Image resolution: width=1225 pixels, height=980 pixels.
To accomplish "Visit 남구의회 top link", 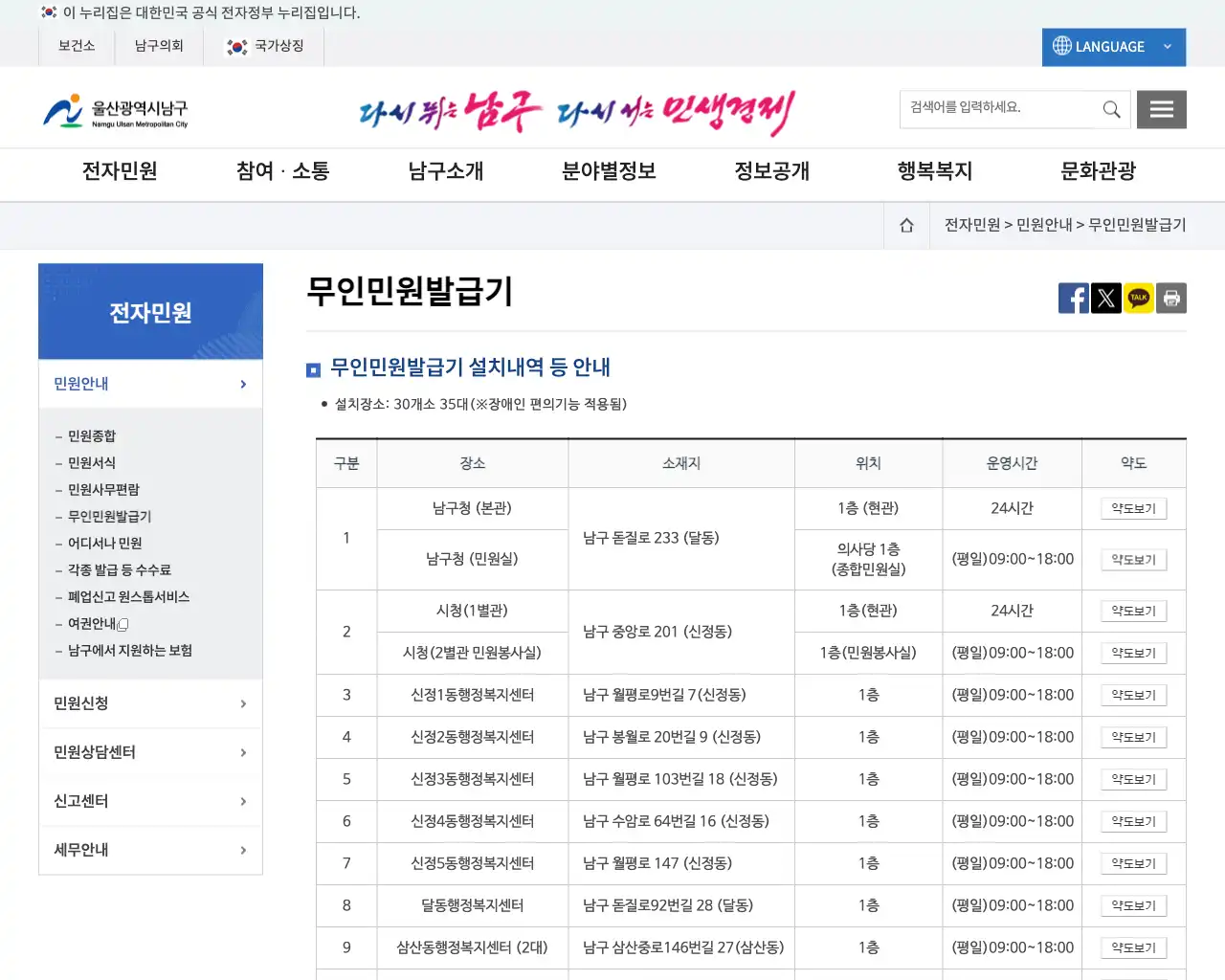I will [159, 46].
